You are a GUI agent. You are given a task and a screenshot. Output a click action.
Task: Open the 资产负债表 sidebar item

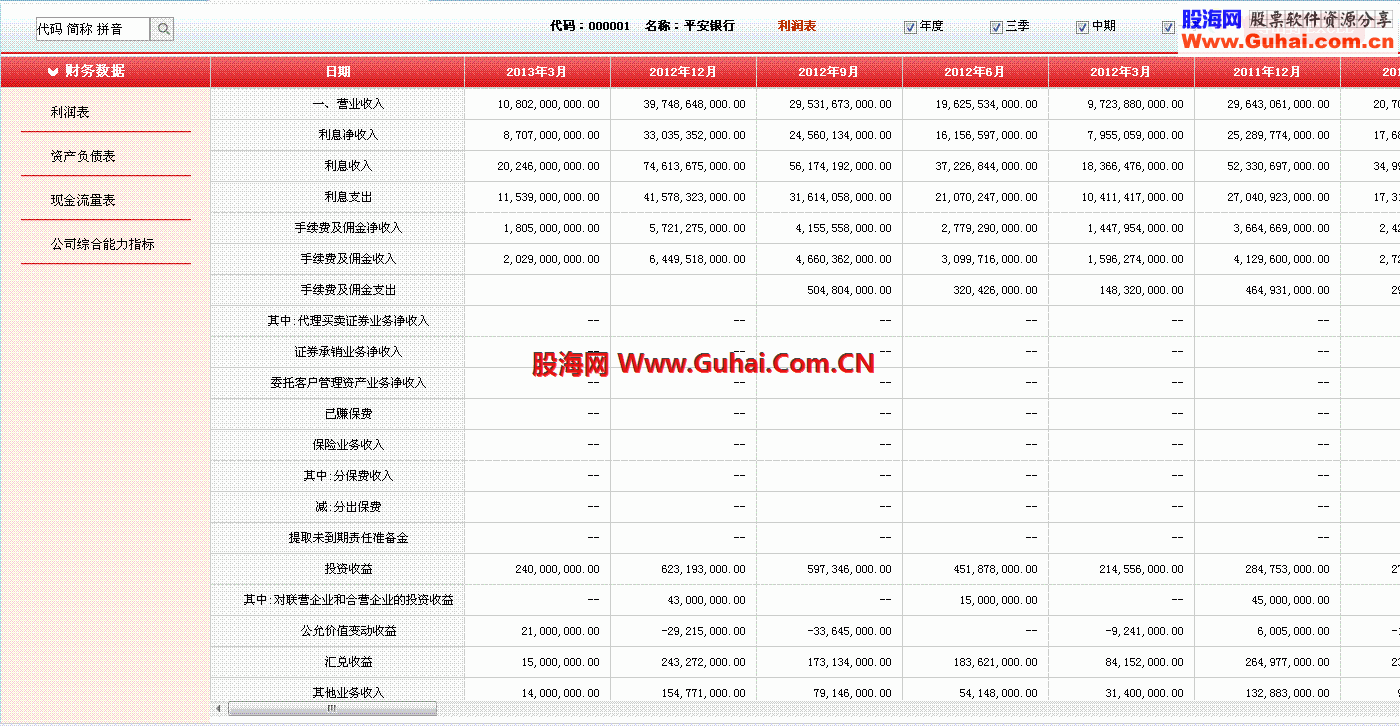point(83,156)
